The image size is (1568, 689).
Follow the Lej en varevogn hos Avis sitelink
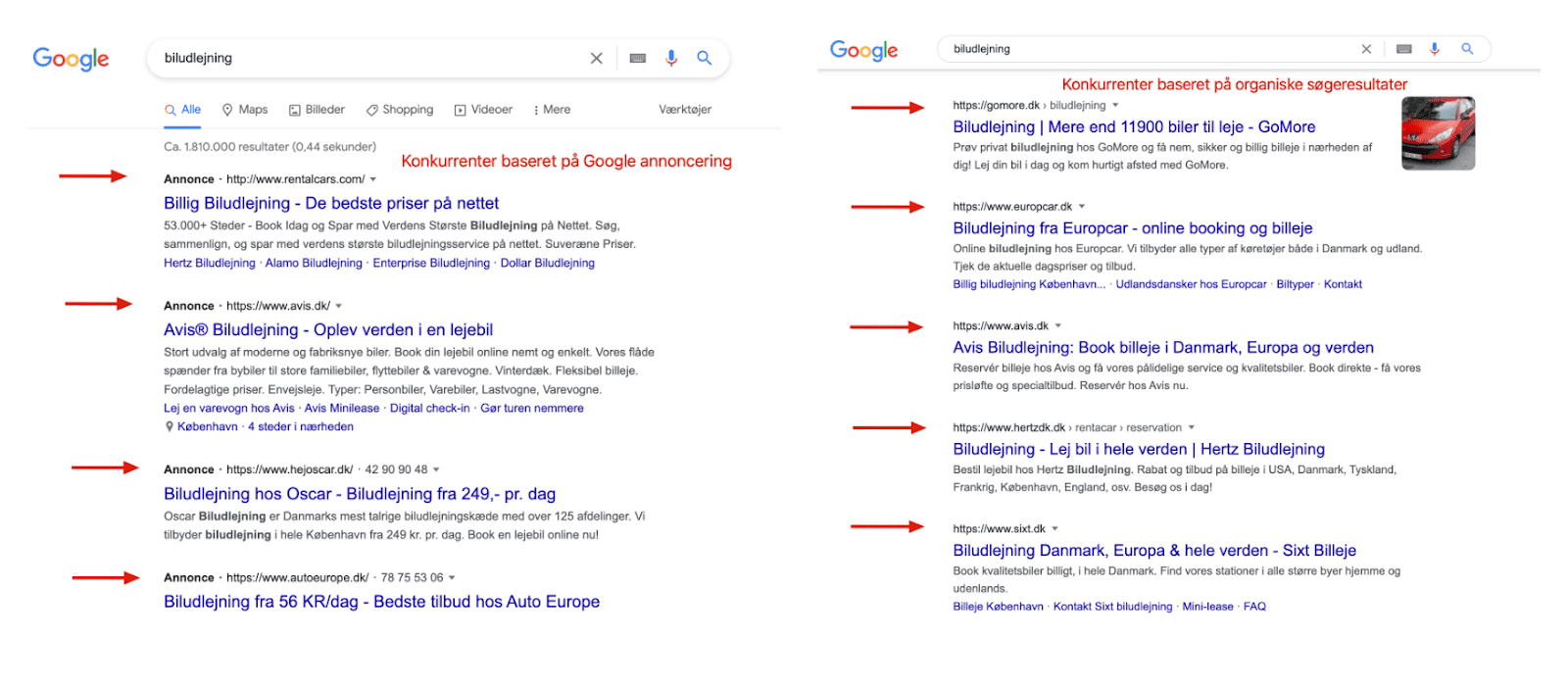click(229, 409)
